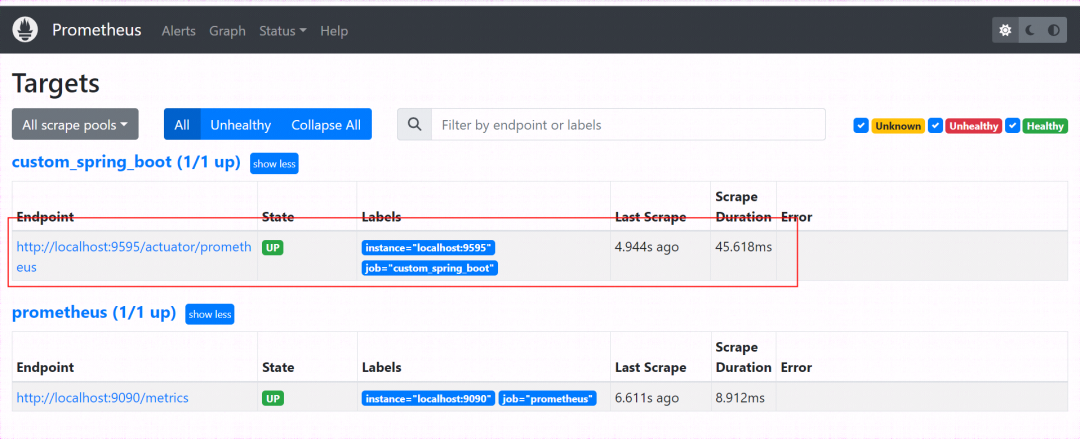Toggle the Healthy state checkbox
The image size is (1080, 439).
[x=1012, y=125]
